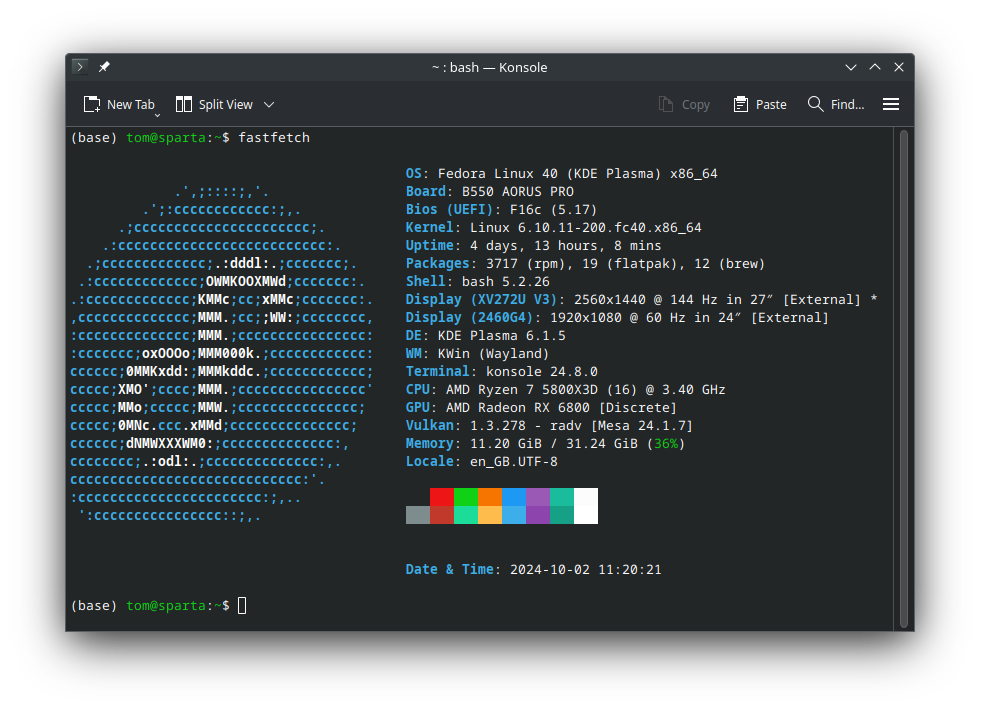Click the WM value 'KWin (Wayland)'

[493, 353]
